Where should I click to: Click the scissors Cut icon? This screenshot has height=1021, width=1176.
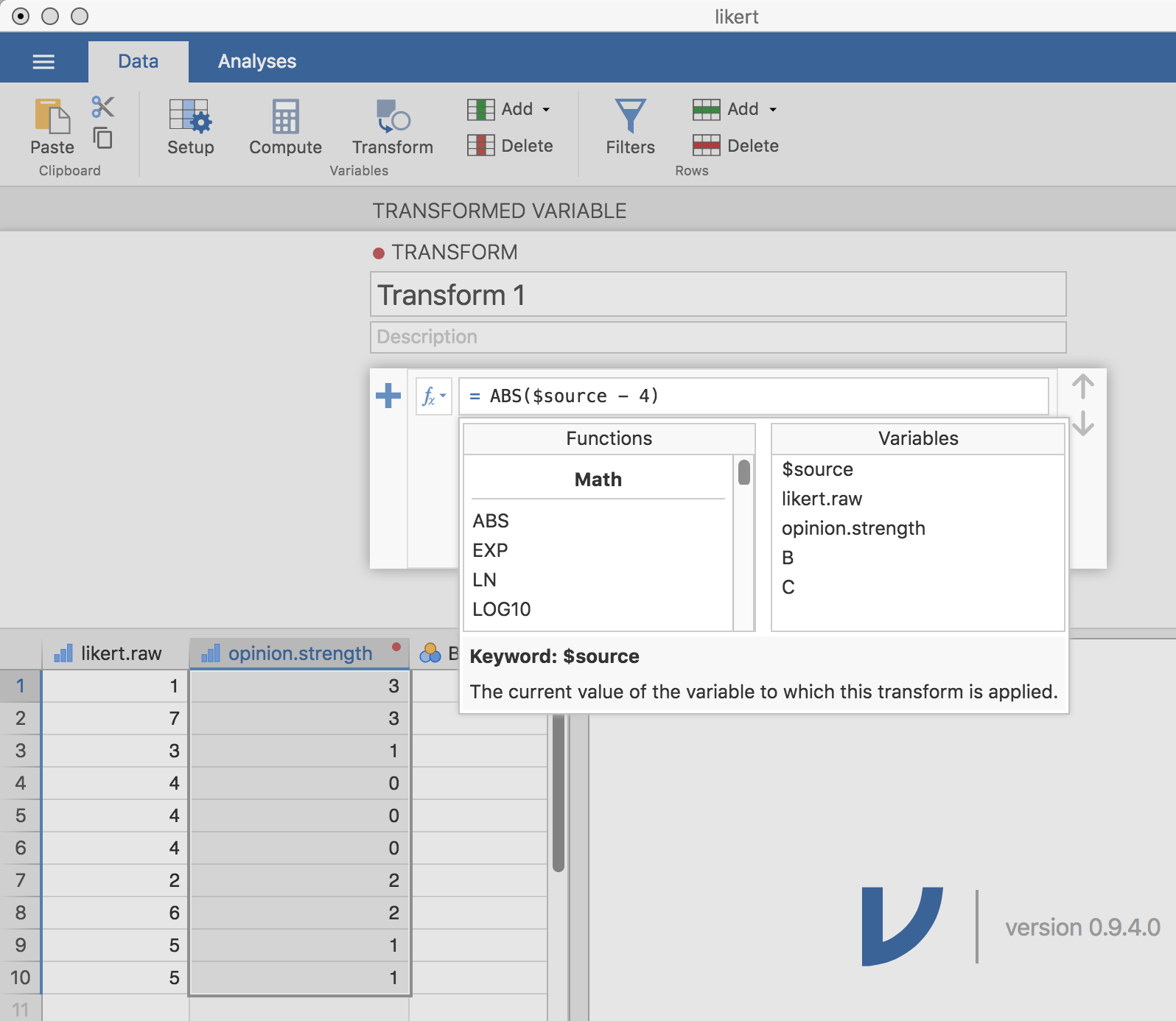click(x=102, y=107)
